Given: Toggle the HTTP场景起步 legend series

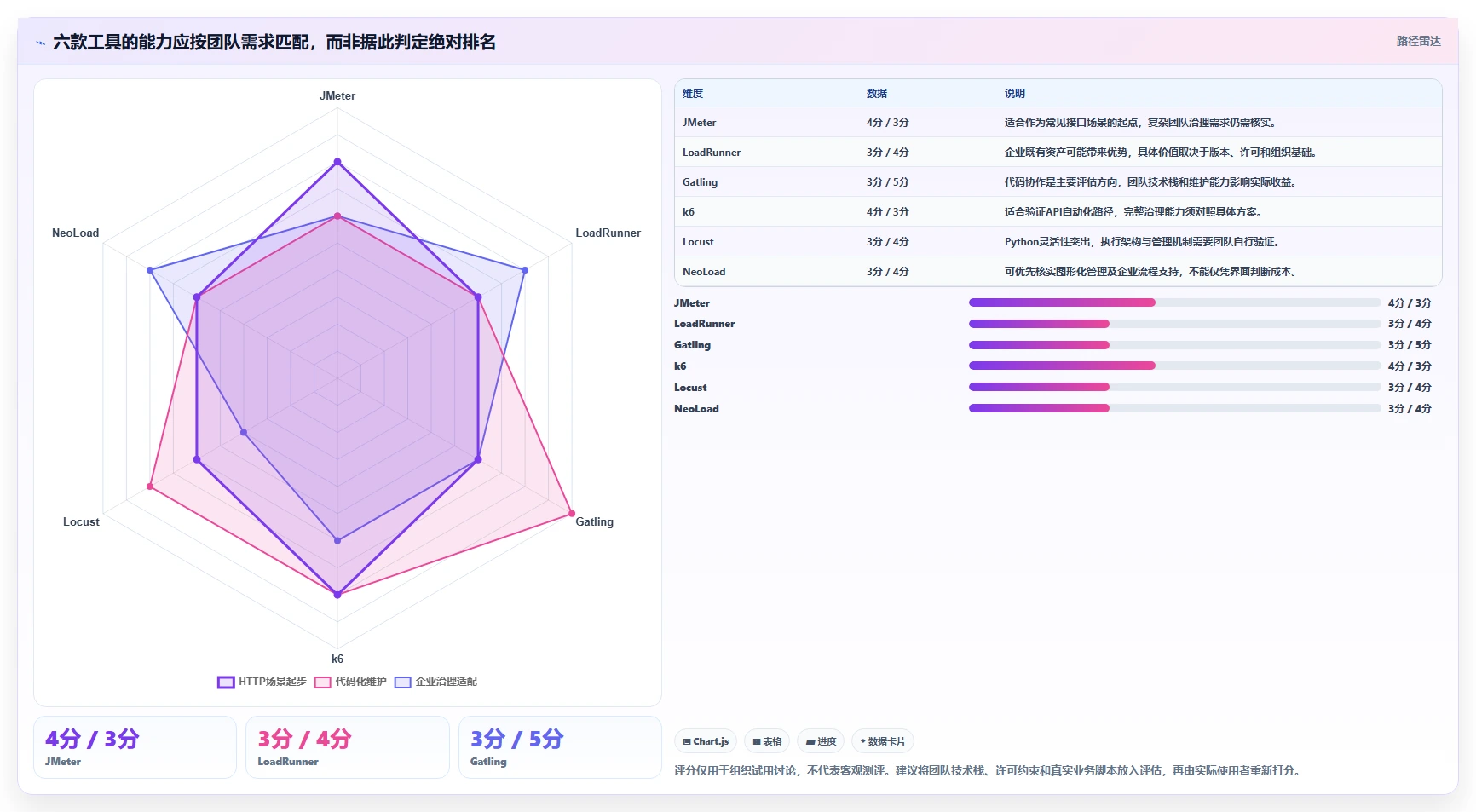Looking at the screenshot, I should pos(262,682).
